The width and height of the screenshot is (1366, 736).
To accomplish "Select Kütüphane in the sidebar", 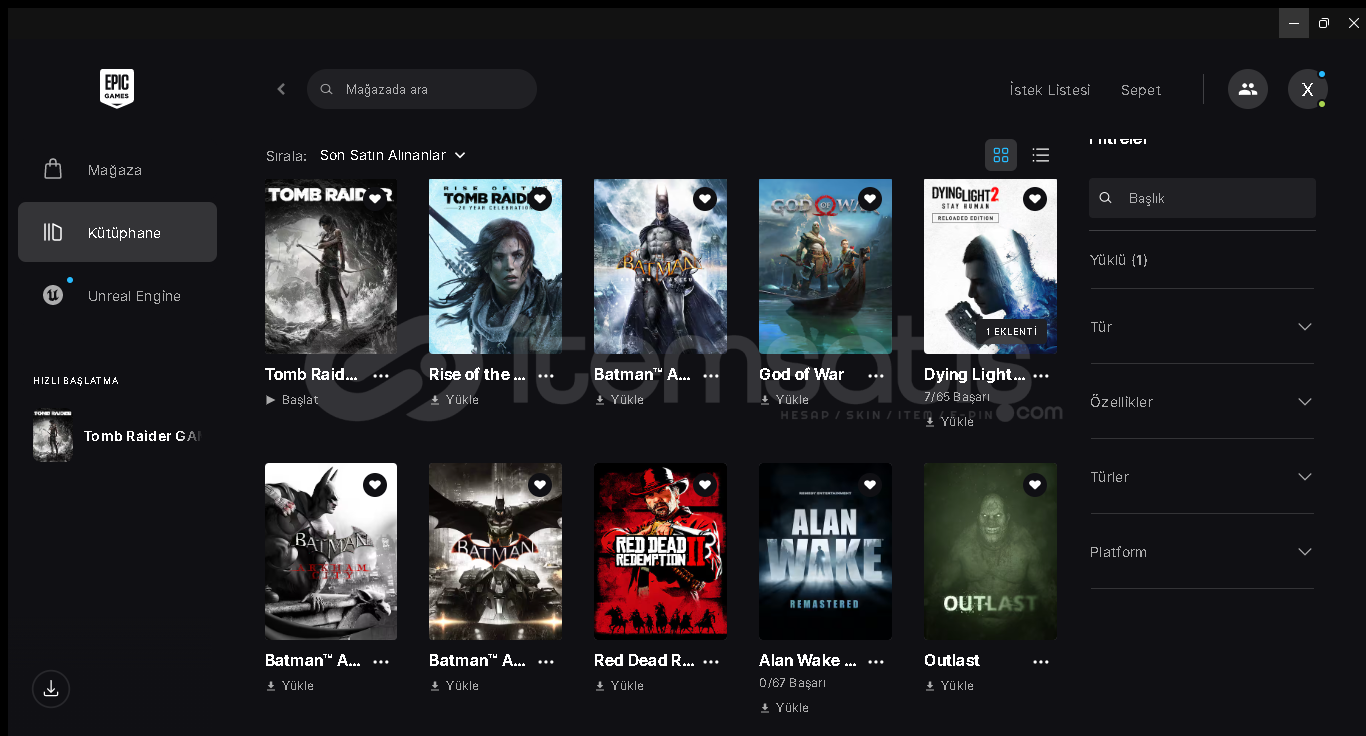I will coord(117,232).
